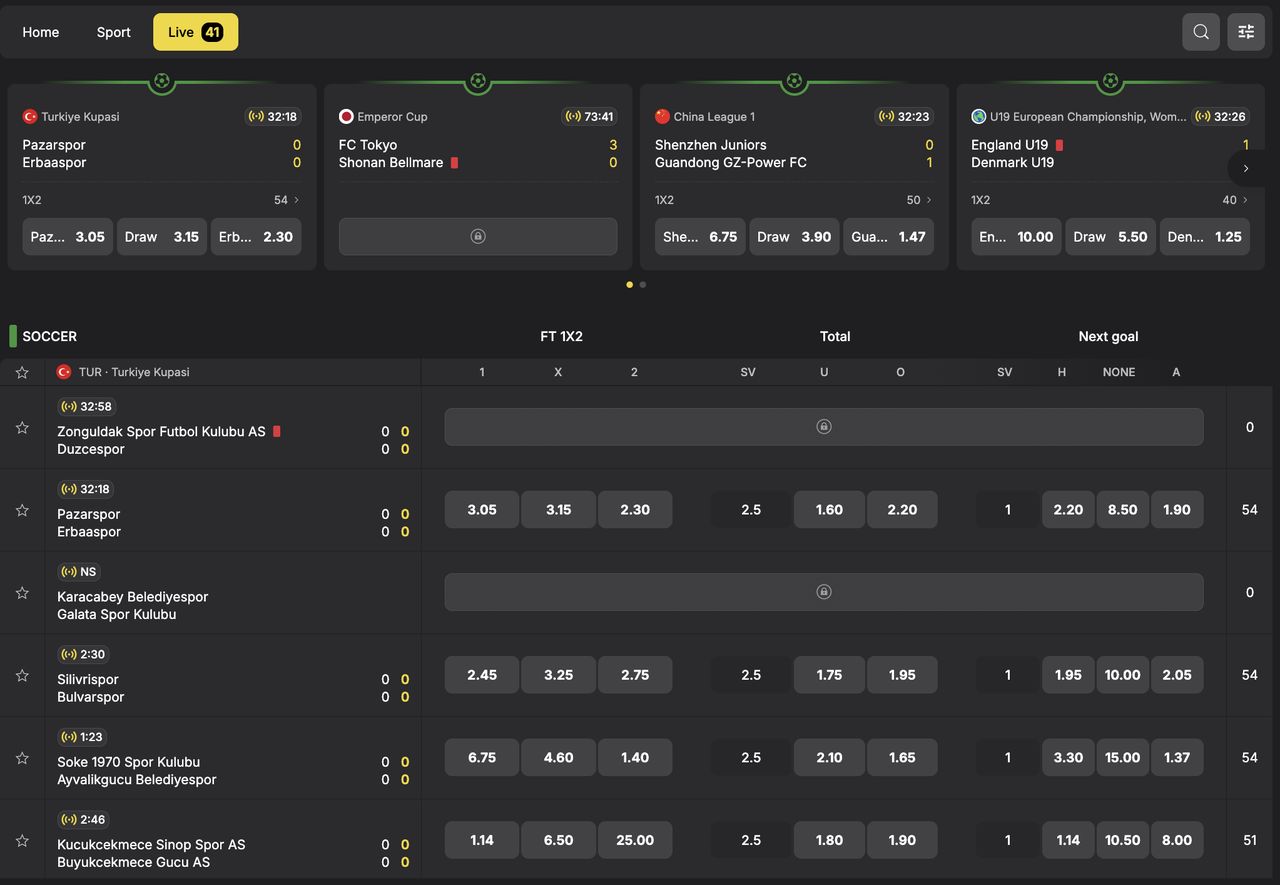
Task: Select the Live 41 tab
Action: 195,32
